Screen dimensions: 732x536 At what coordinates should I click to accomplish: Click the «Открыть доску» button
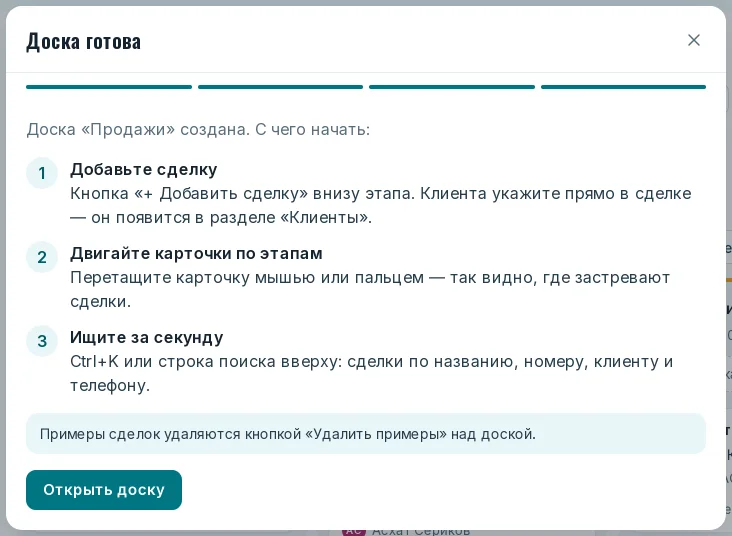click(x=104, y=490)
